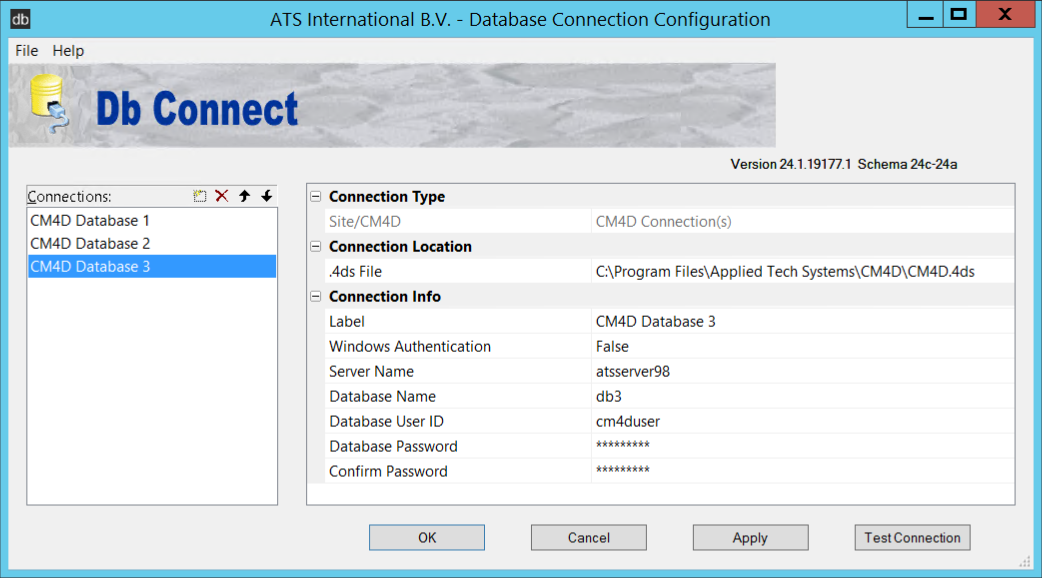
Task: Click the Connection Location section header
Action: tap(400, 246)
